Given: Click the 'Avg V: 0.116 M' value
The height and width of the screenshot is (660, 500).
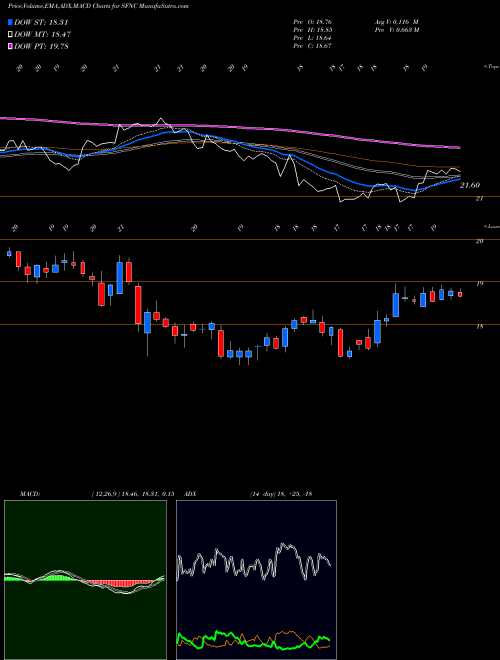Looking at the screenshot, I should tap(396, 22).
